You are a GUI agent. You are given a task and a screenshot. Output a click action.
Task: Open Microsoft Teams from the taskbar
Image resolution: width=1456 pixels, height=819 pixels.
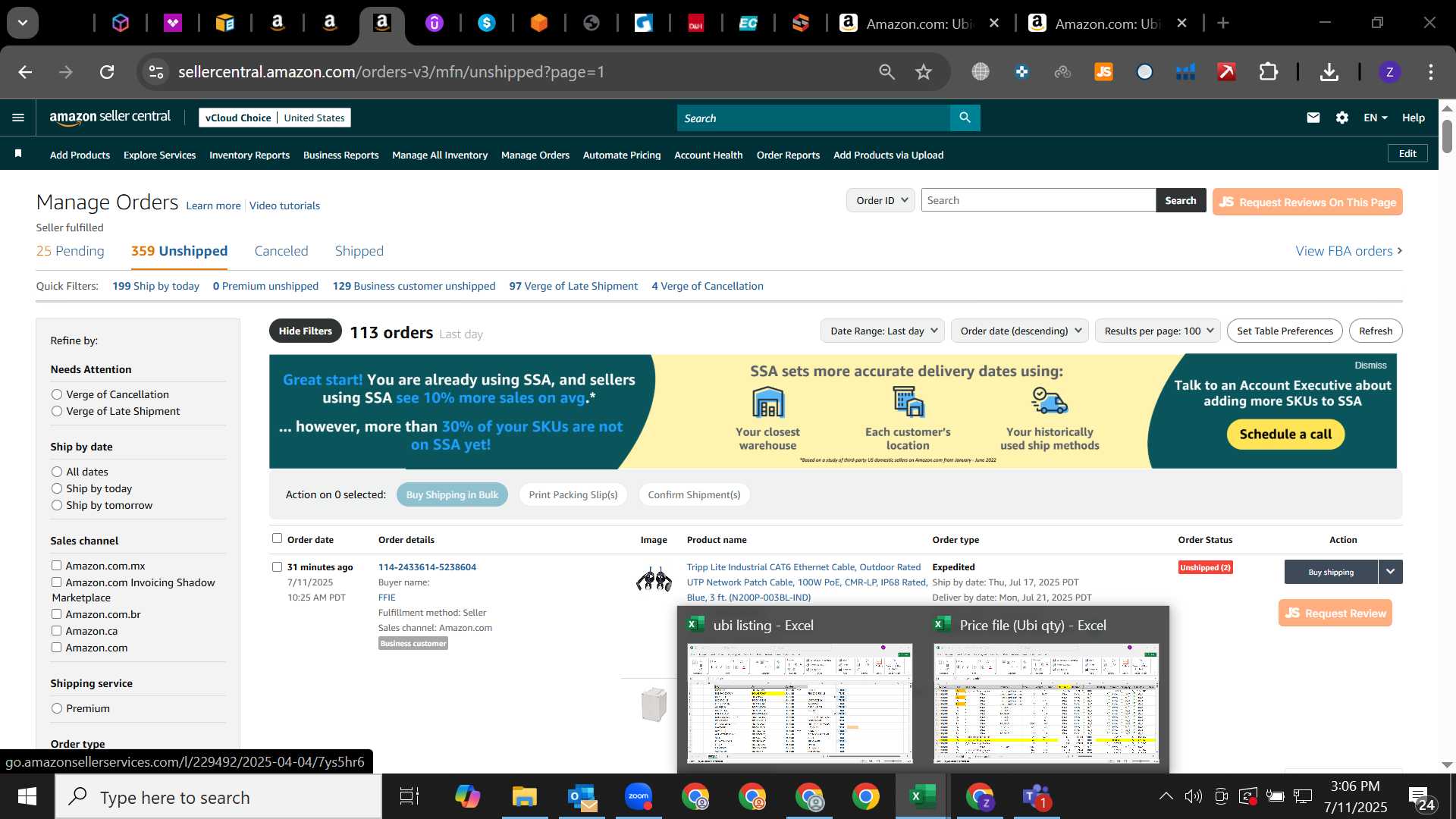pos(1036,796)
